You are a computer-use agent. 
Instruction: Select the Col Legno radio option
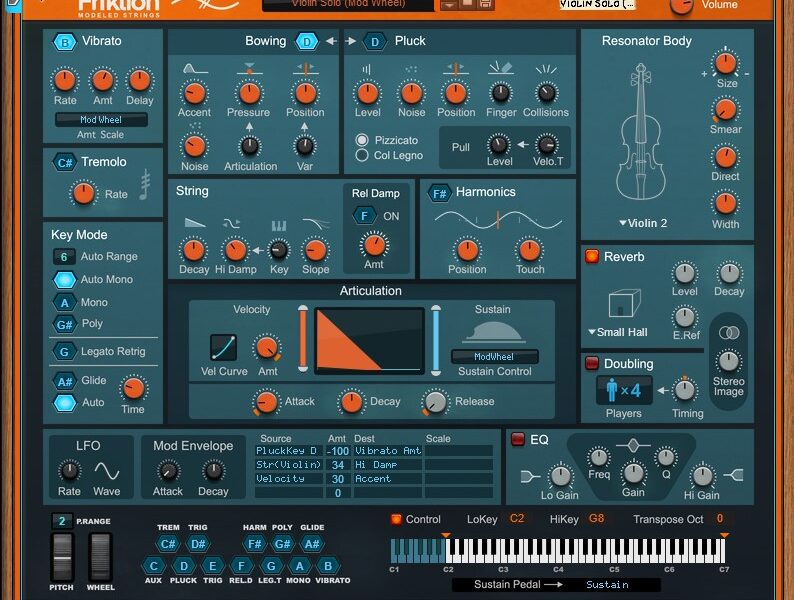(x=362, y=155)
